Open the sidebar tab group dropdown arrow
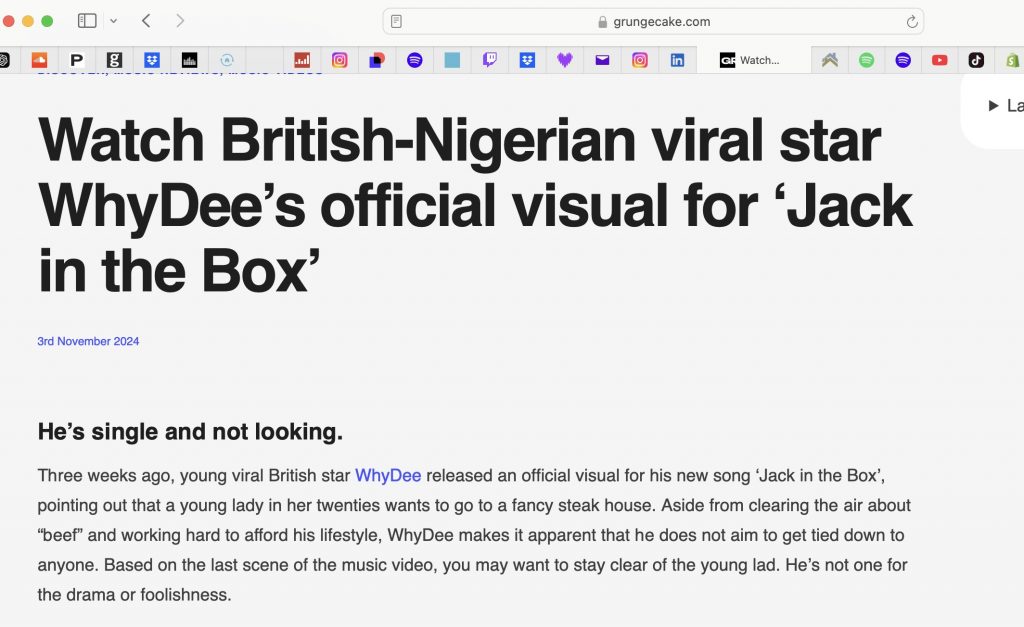Image resolution: width=1024 pixels, height=627 pixels. [113, 21]
